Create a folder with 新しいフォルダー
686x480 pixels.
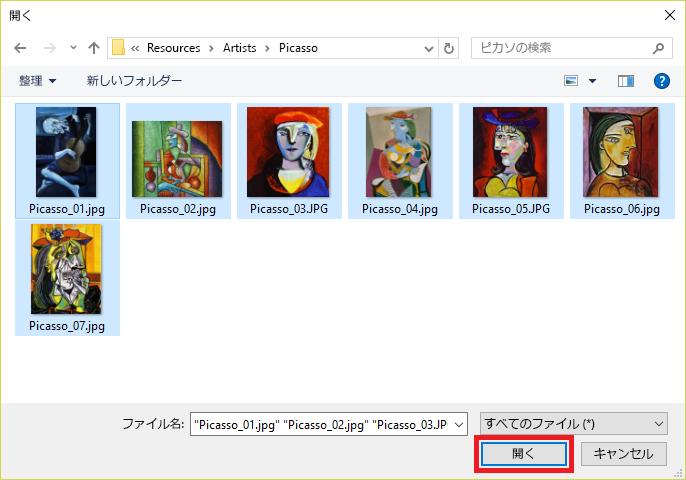click(x=134, y=81)
